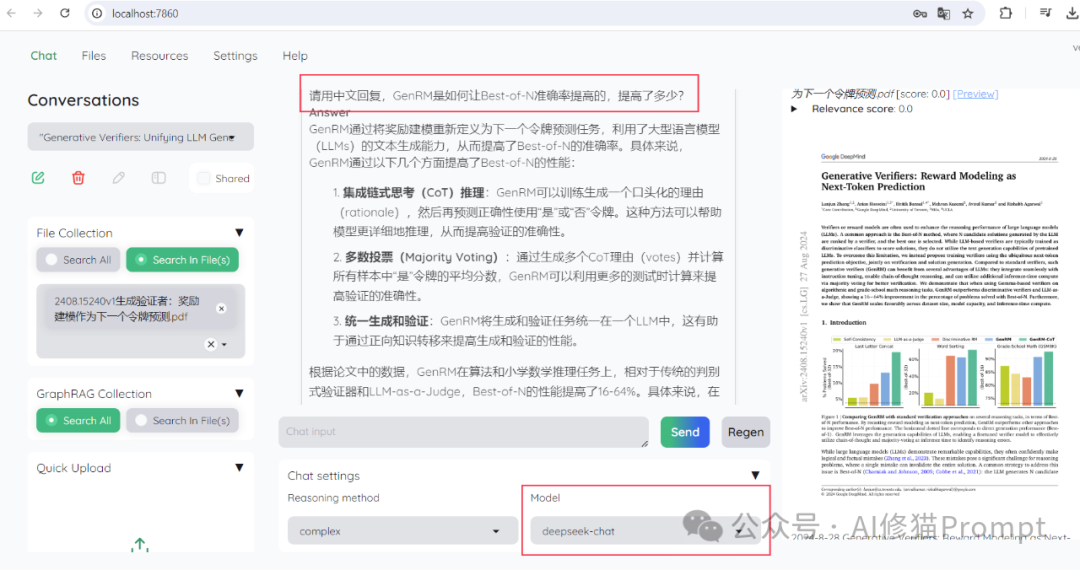Toggle the Shared checkbox
Image resolution: width=1080 pixels, height=570 pixels.
pyautogui.click(x=203, y=178)
